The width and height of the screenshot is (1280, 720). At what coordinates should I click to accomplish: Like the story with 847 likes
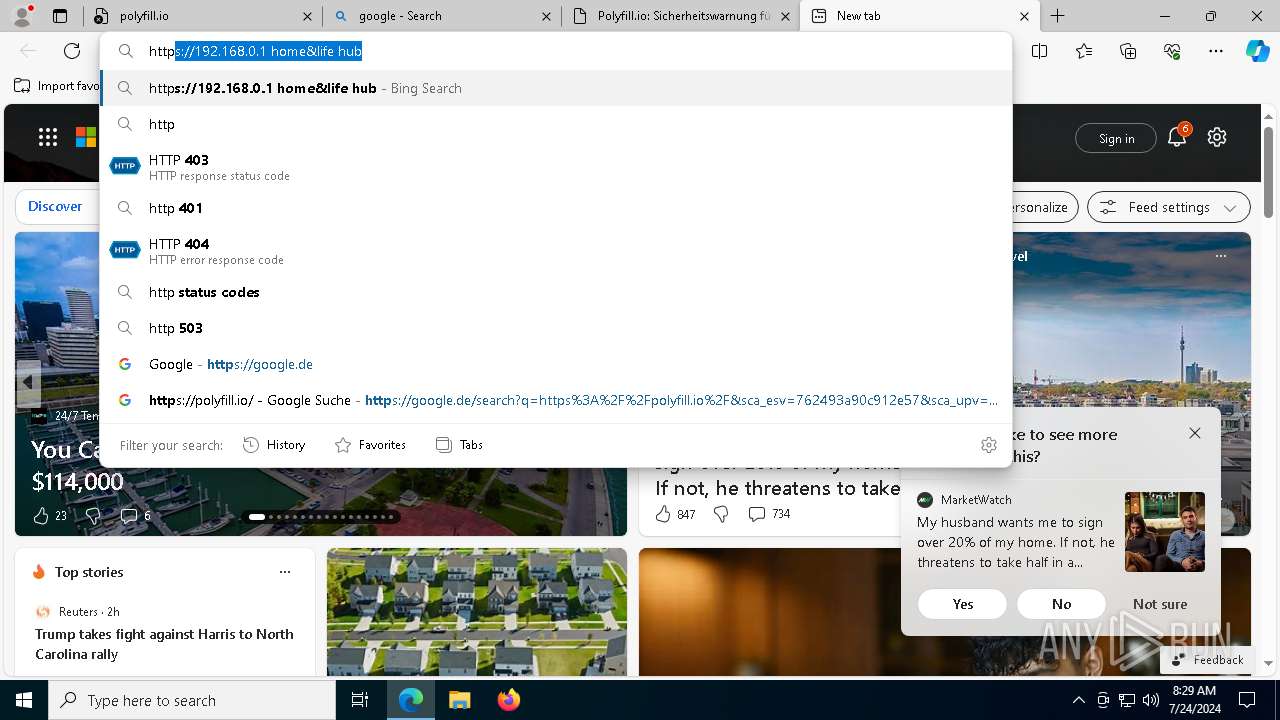[675, 514]
